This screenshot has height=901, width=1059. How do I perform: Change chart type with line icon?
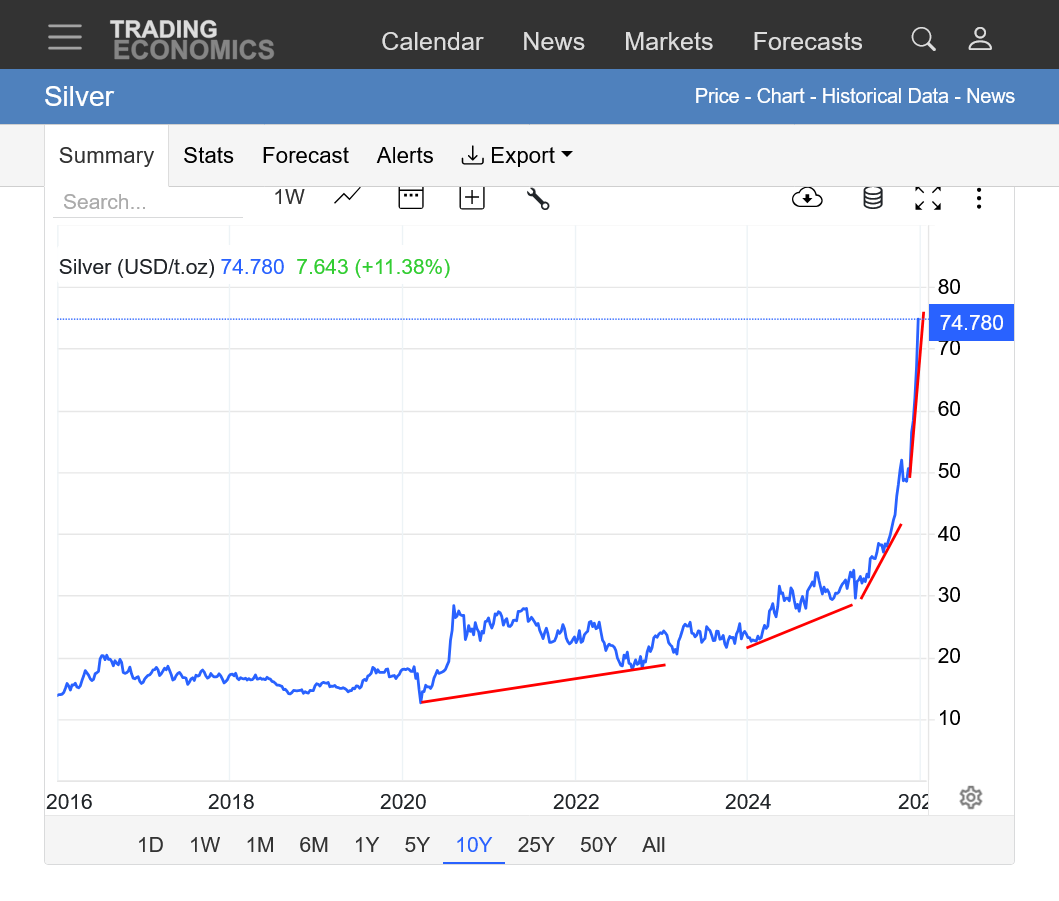coord(347,197)
